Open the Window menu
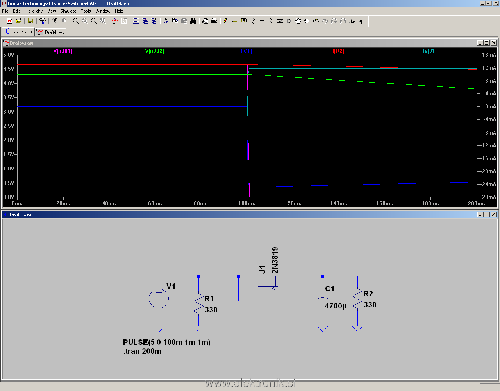 (103, 11)
